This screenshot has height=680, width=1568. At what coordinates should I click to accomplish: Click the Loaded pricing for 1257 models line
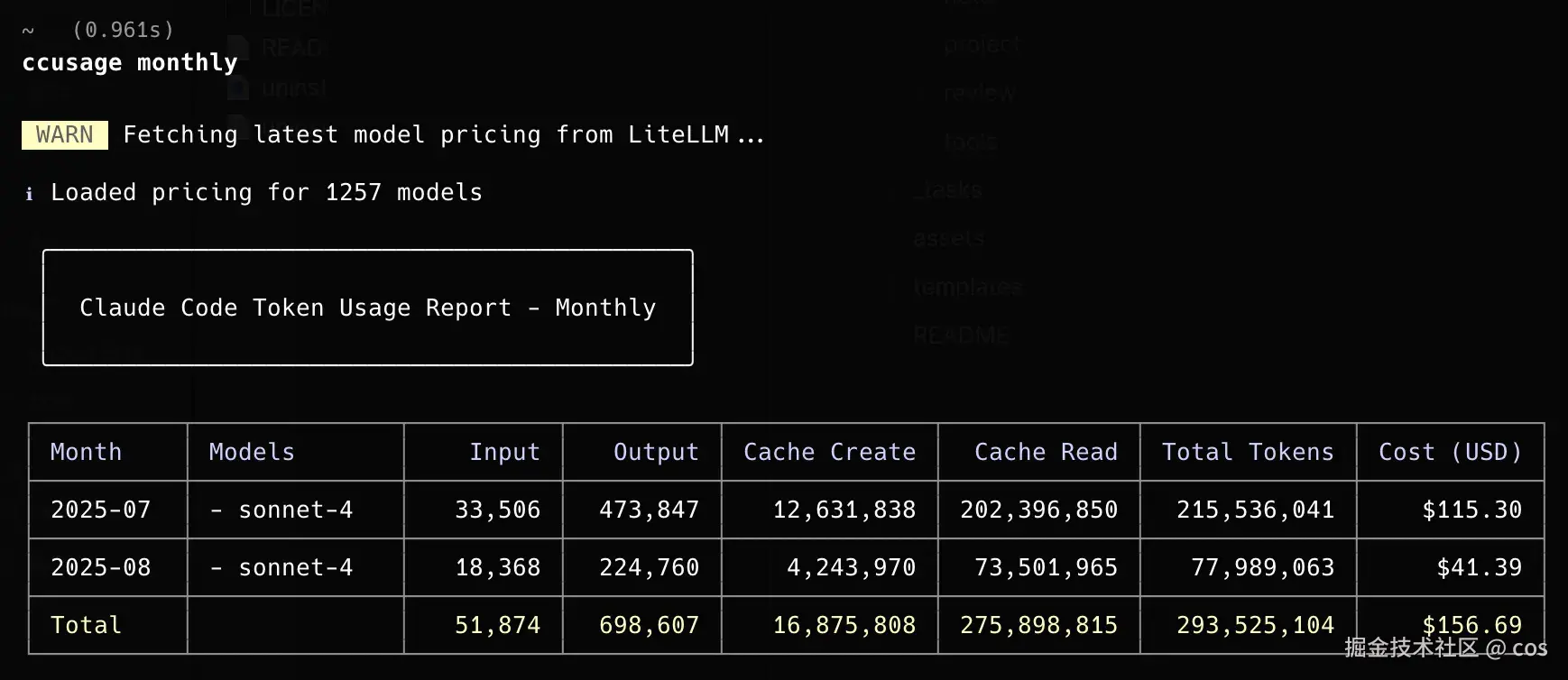[x=266, y=193]
